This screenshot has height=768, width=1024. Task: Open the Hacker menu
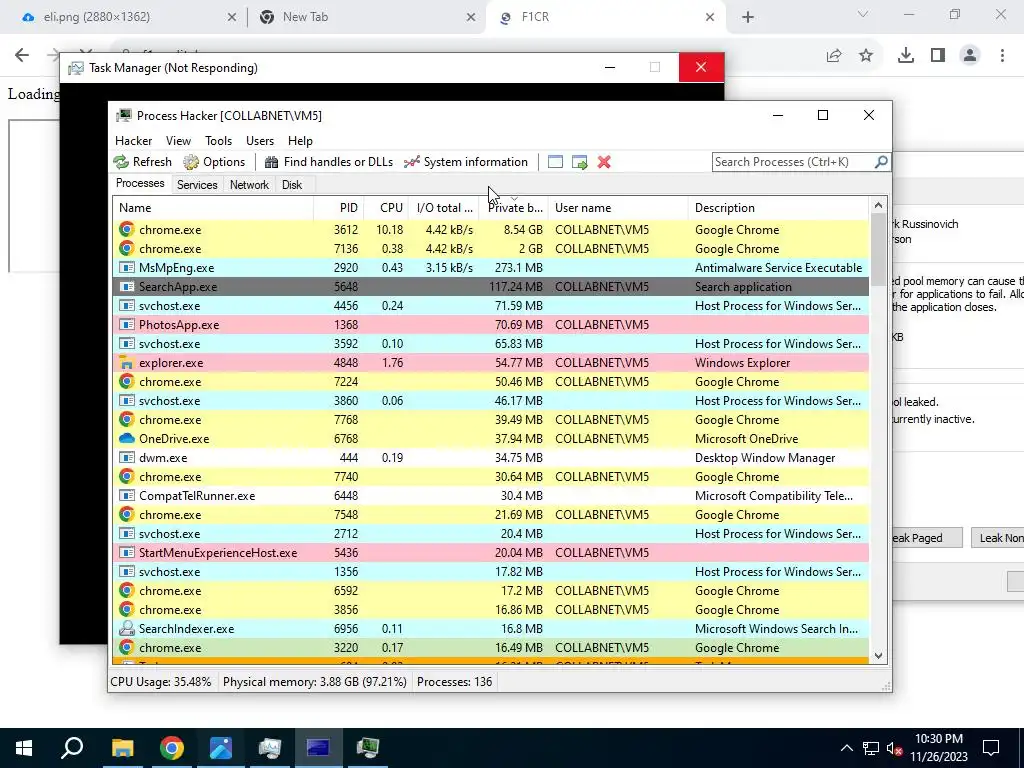133,140
